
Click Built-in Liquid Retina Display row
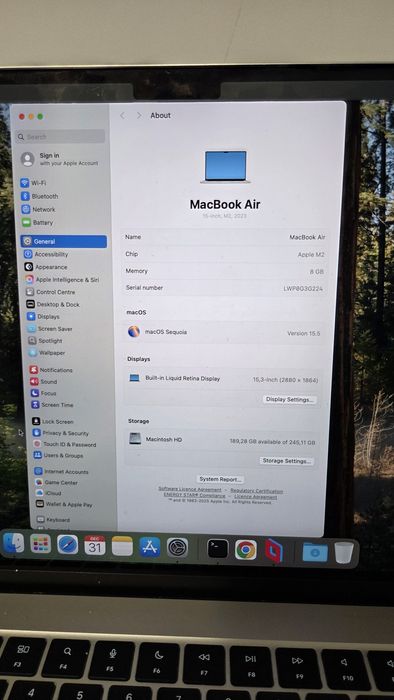(223, 379)
